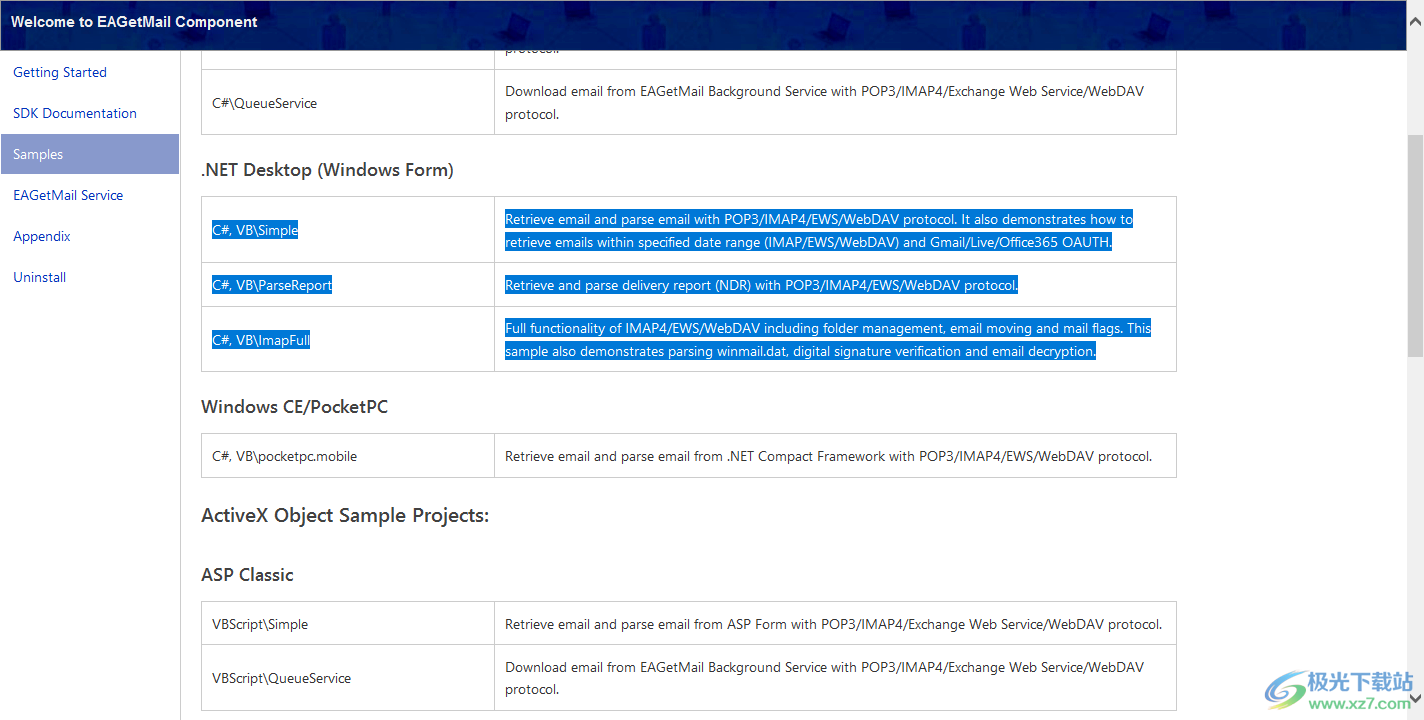The width and height of the screenshot is (1424, 720).
Task: Open the Appendix sidebar link
Action: pos(42,236)
